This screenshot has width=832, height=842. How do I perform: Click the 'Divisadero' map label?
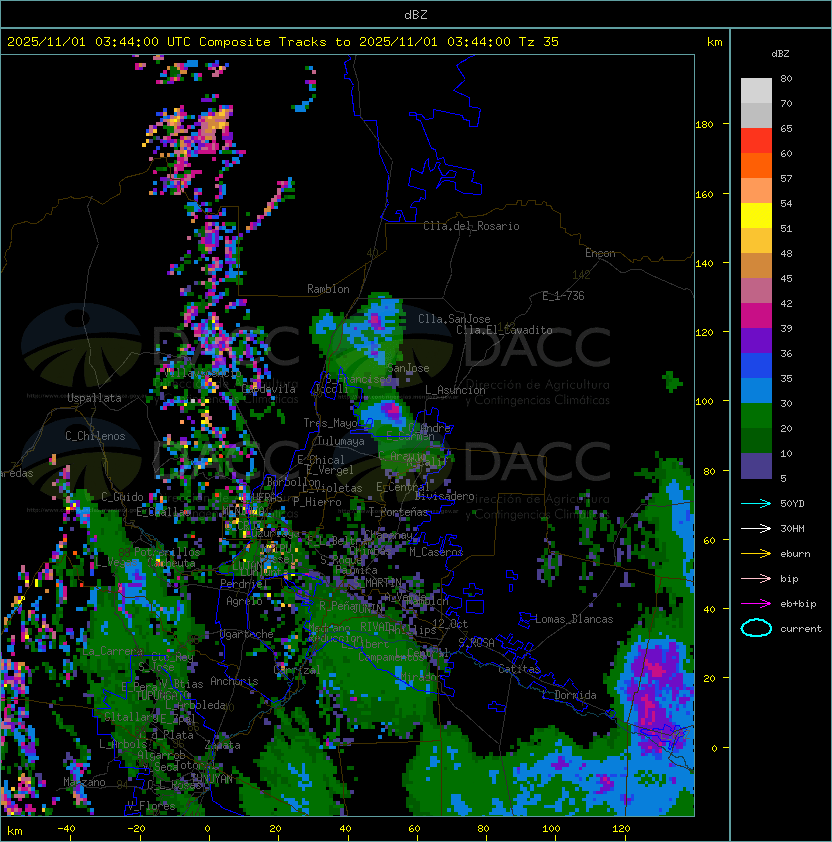(x=445, y=496)
